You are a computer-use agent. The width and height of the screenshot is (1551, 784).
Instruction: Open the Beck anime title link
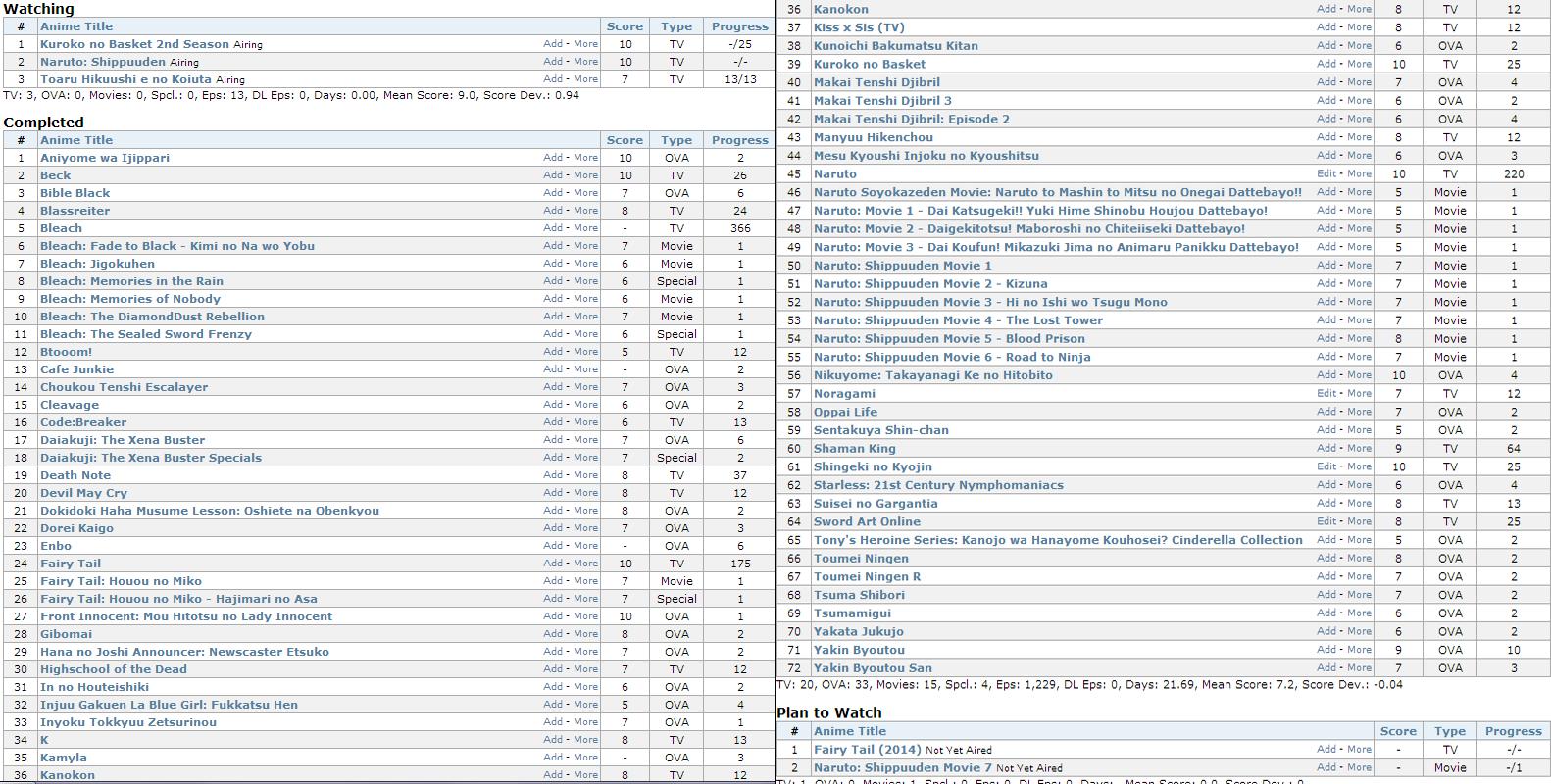coord(55,175)
